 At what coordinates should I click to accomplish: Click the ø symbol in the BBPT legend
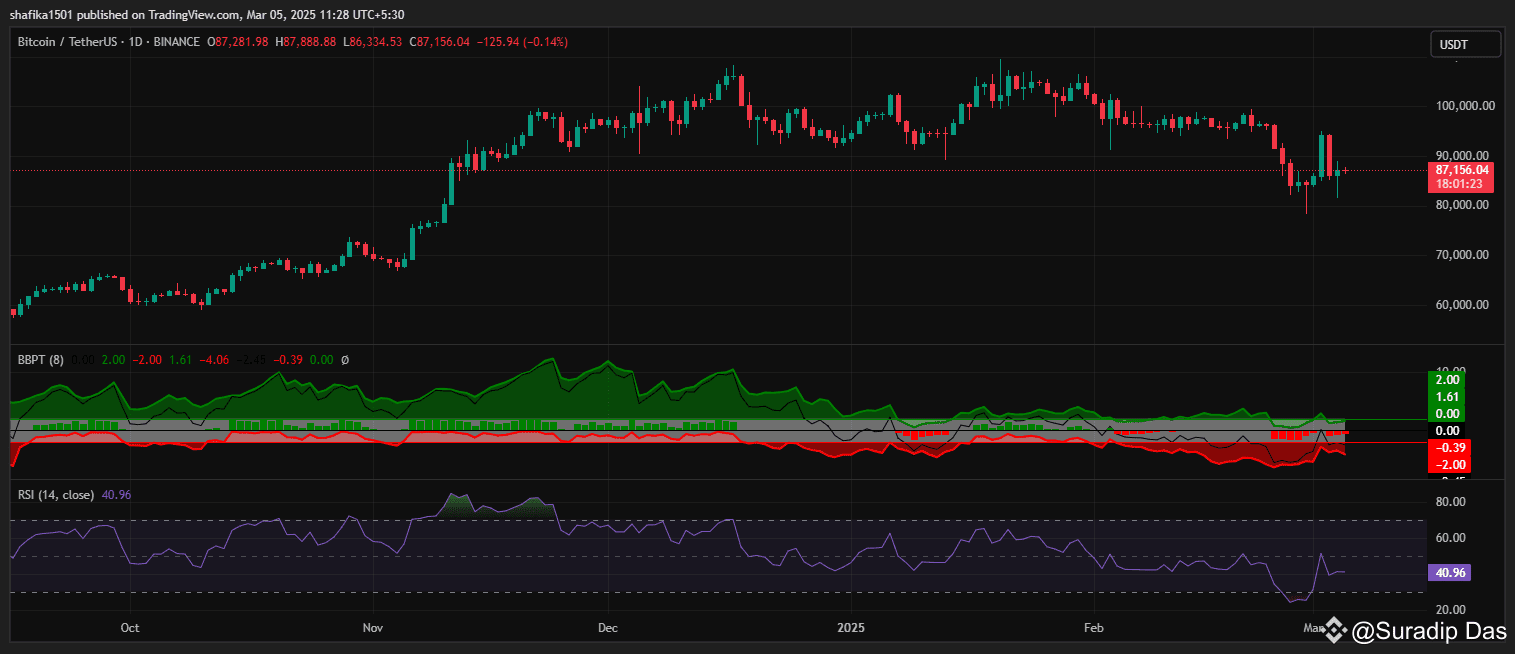point(345,359)
